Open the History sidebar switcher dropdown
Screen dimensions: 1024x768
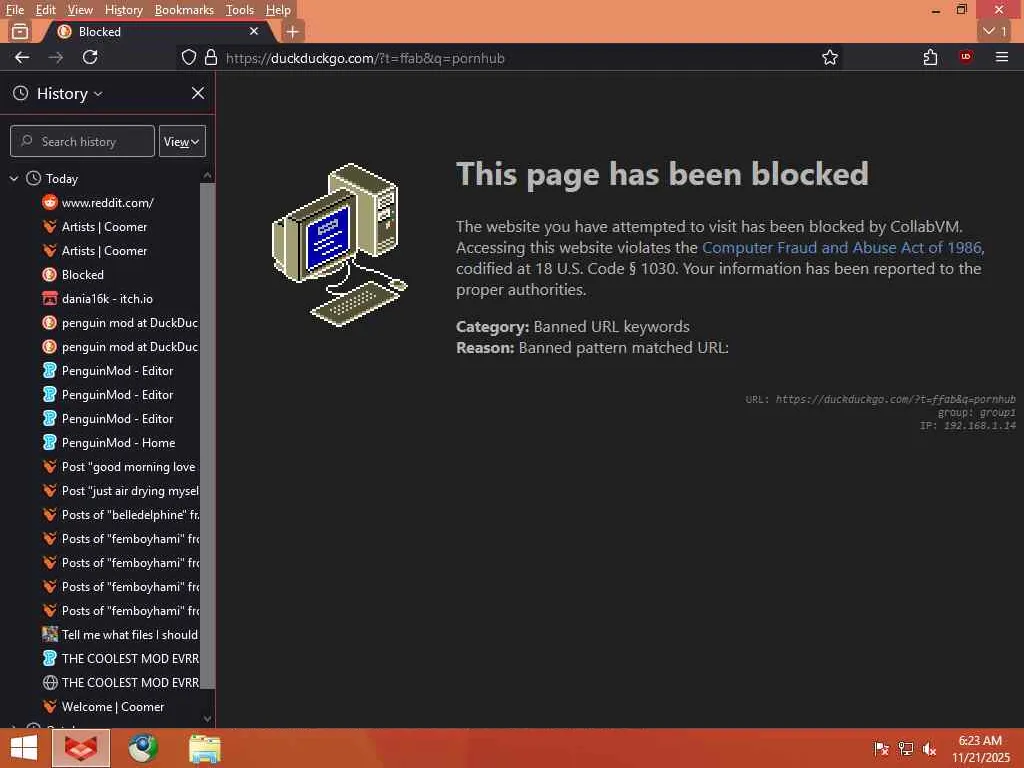pos(69,93)
